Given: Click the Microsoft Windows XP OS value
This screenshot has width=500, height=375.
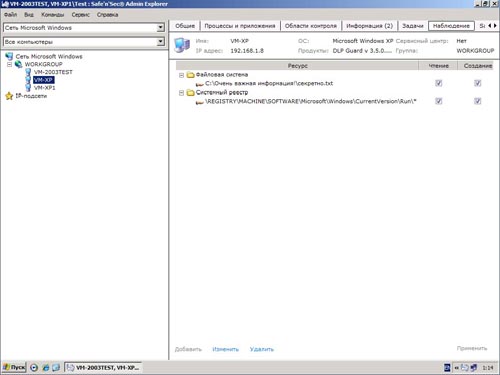Looking at the screenshot, I should click(x=363, y=41).
